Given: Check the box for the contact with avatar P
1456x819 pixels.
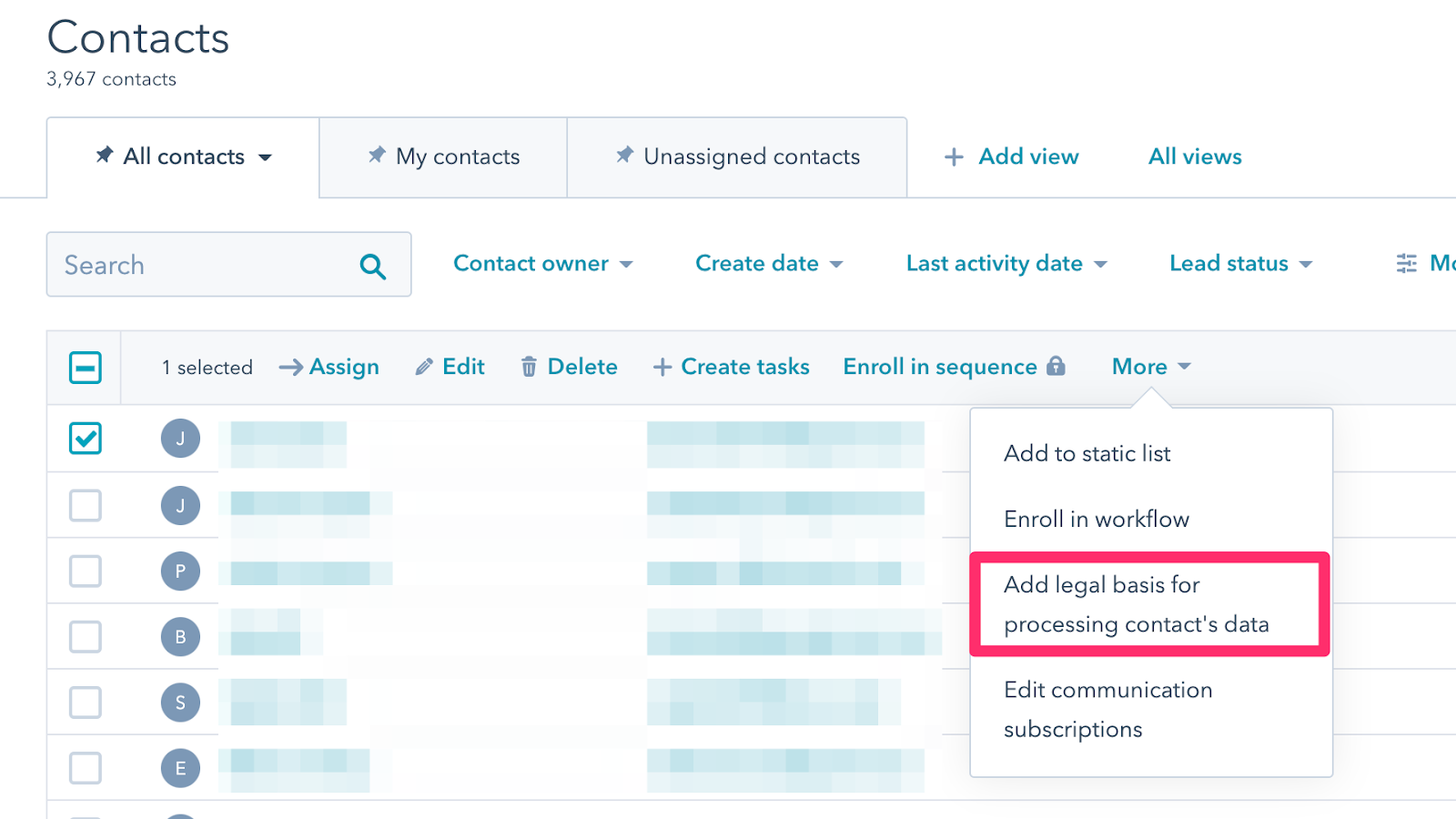Looking at the screenshot, I should 86,571.
